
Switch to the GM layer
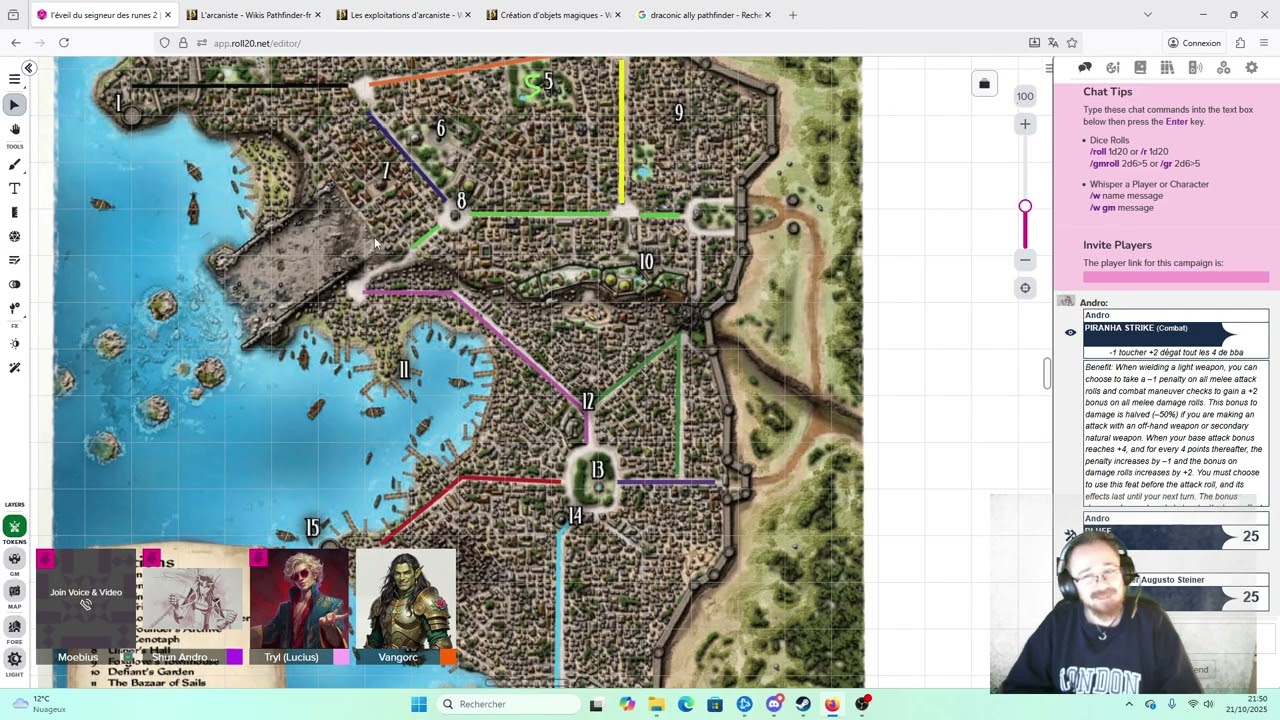tap(14, 559)
